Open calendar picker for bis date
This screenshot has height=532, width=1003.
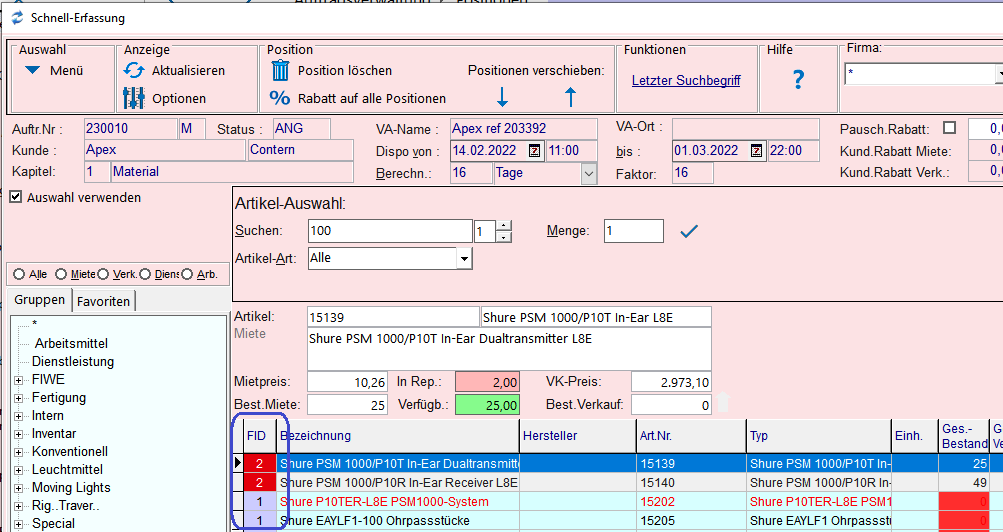(x=756, y=151)
